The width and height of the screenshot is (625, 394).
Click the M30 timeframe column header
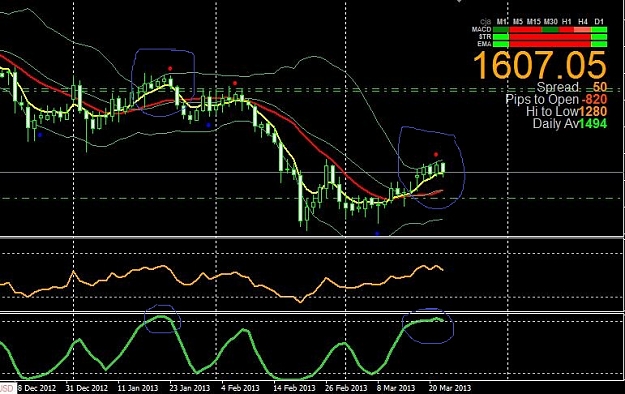[550, 22]
